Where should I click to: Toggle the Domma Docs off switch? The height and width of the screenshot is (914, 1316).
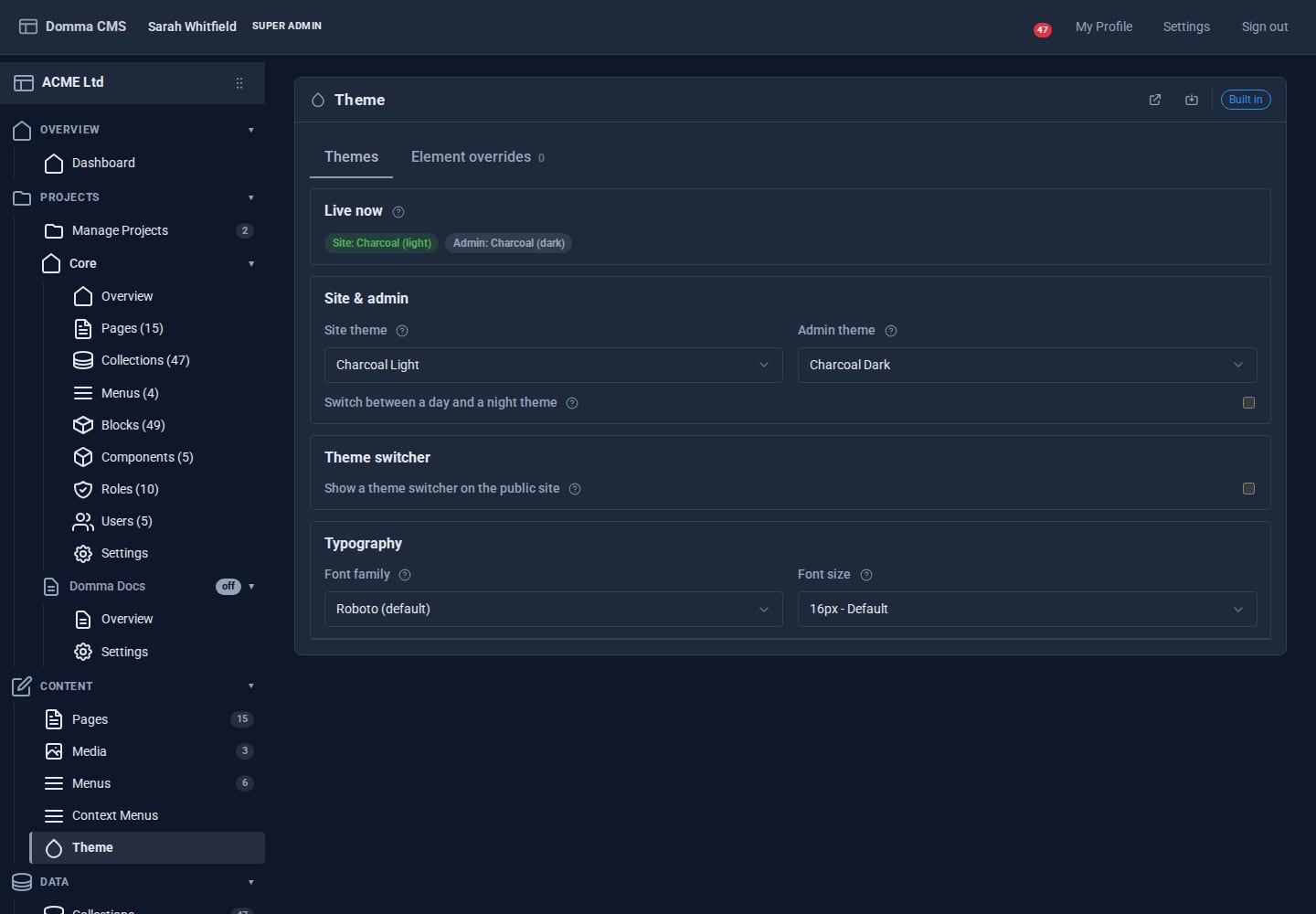(x=228, y=587)
